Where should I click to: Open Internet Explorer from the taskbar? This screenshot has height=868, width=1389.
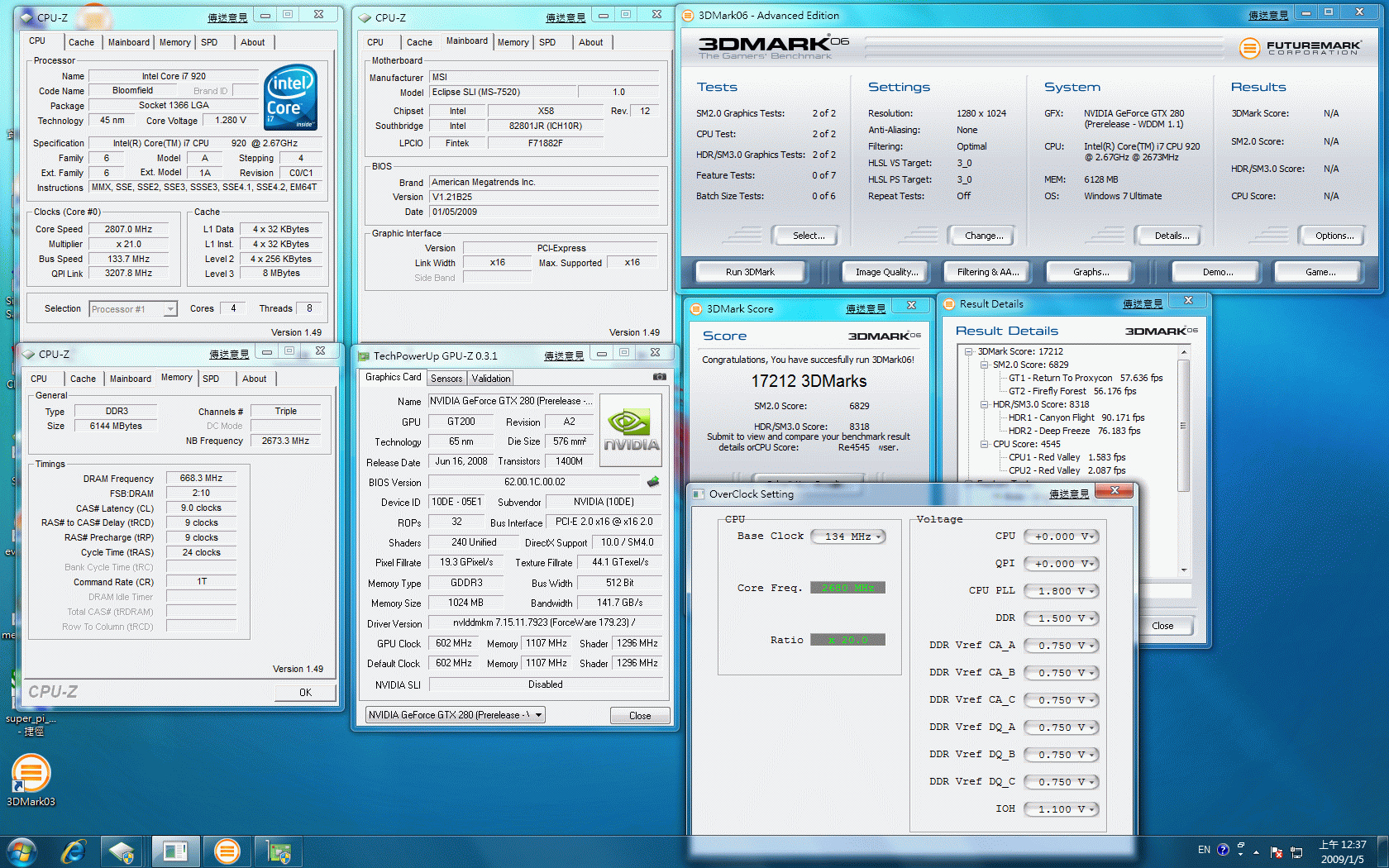click(74, 851)
